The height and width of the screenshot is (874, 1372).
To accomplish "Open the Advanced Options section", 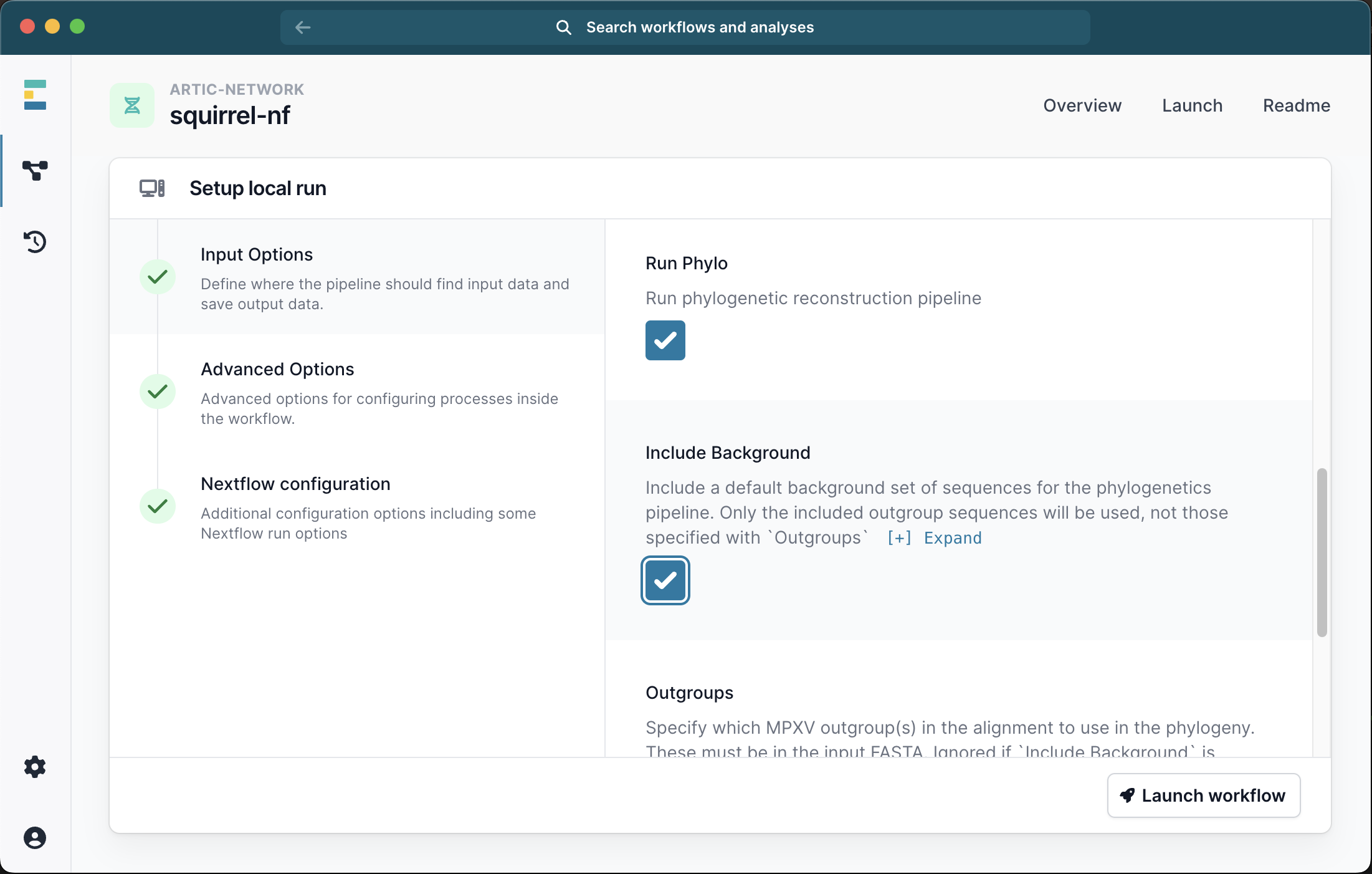I will 277,369.
